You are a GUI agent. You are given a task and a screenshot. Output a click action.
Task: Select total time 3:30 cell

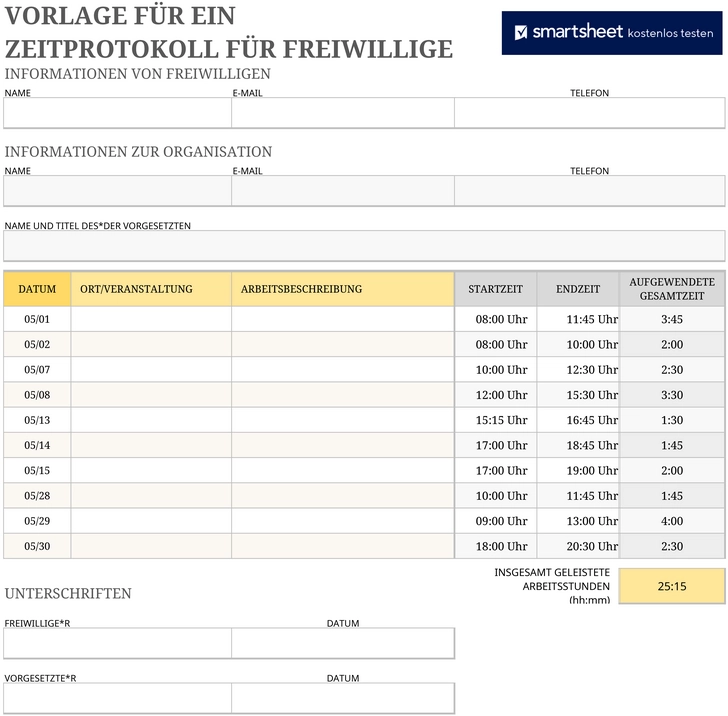672,395
